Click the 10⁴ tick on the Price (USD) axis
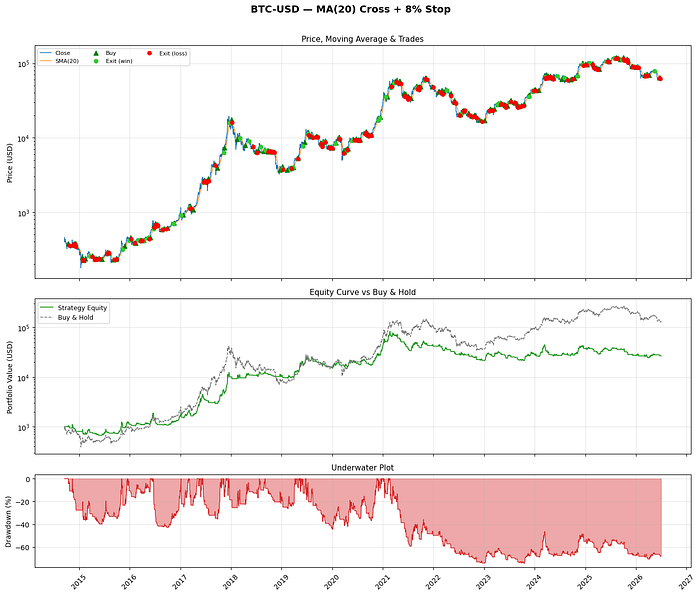Viewport: 700px width, 595px height. point(23,138)
